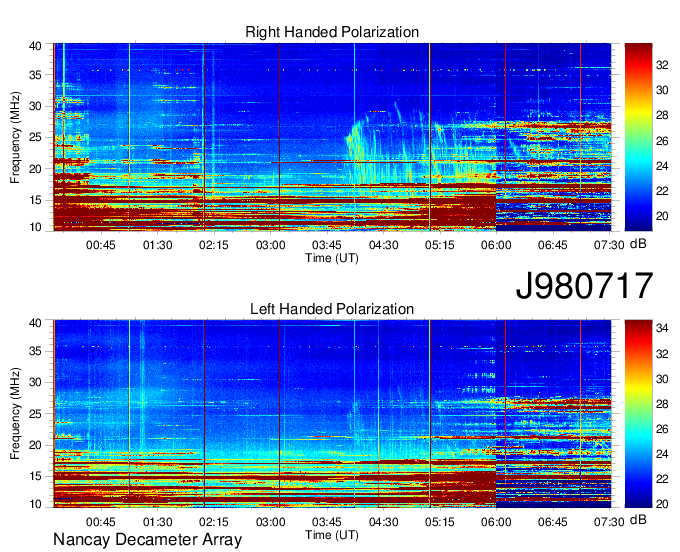
Task: Click the 'Time (UT)' label under the upper plot
Action: [x=332, y=258]
